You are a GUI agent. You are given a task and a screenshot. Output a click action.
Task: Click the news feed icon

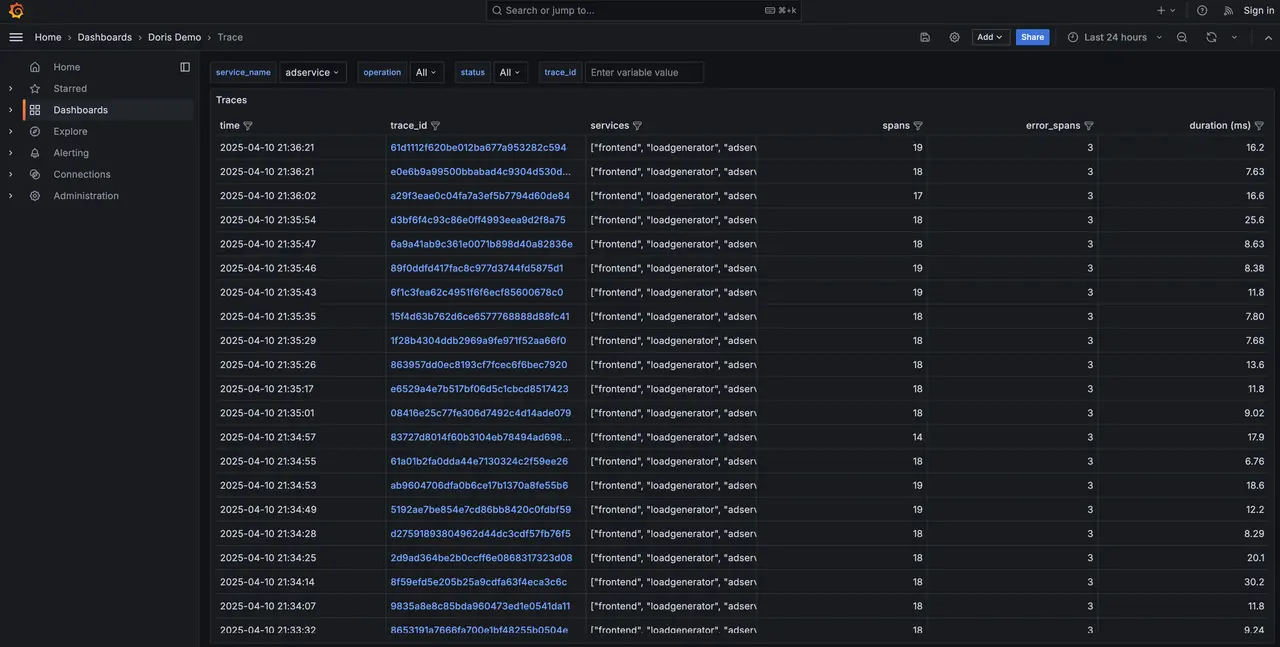(1225, 8)
